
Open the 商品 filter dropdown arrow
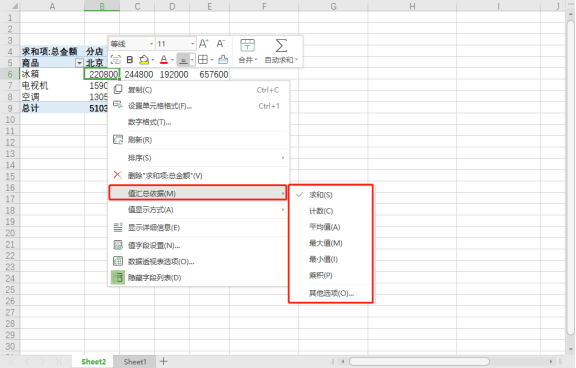pos(79,63)
